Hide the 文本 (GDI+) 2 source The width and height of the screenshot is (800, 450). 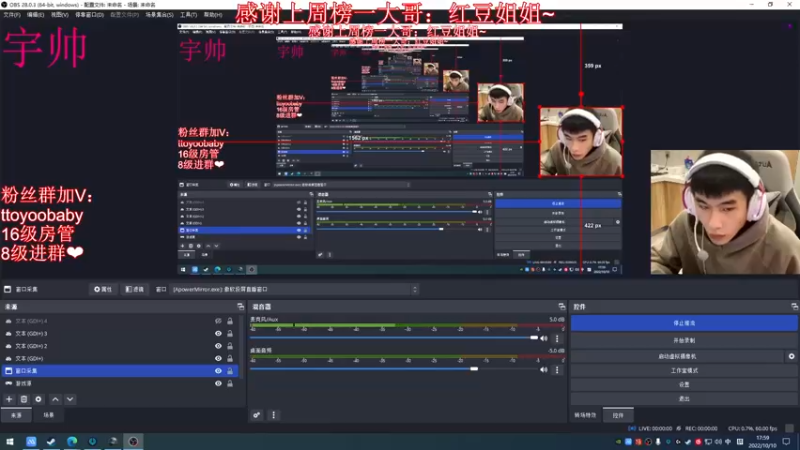218,346
